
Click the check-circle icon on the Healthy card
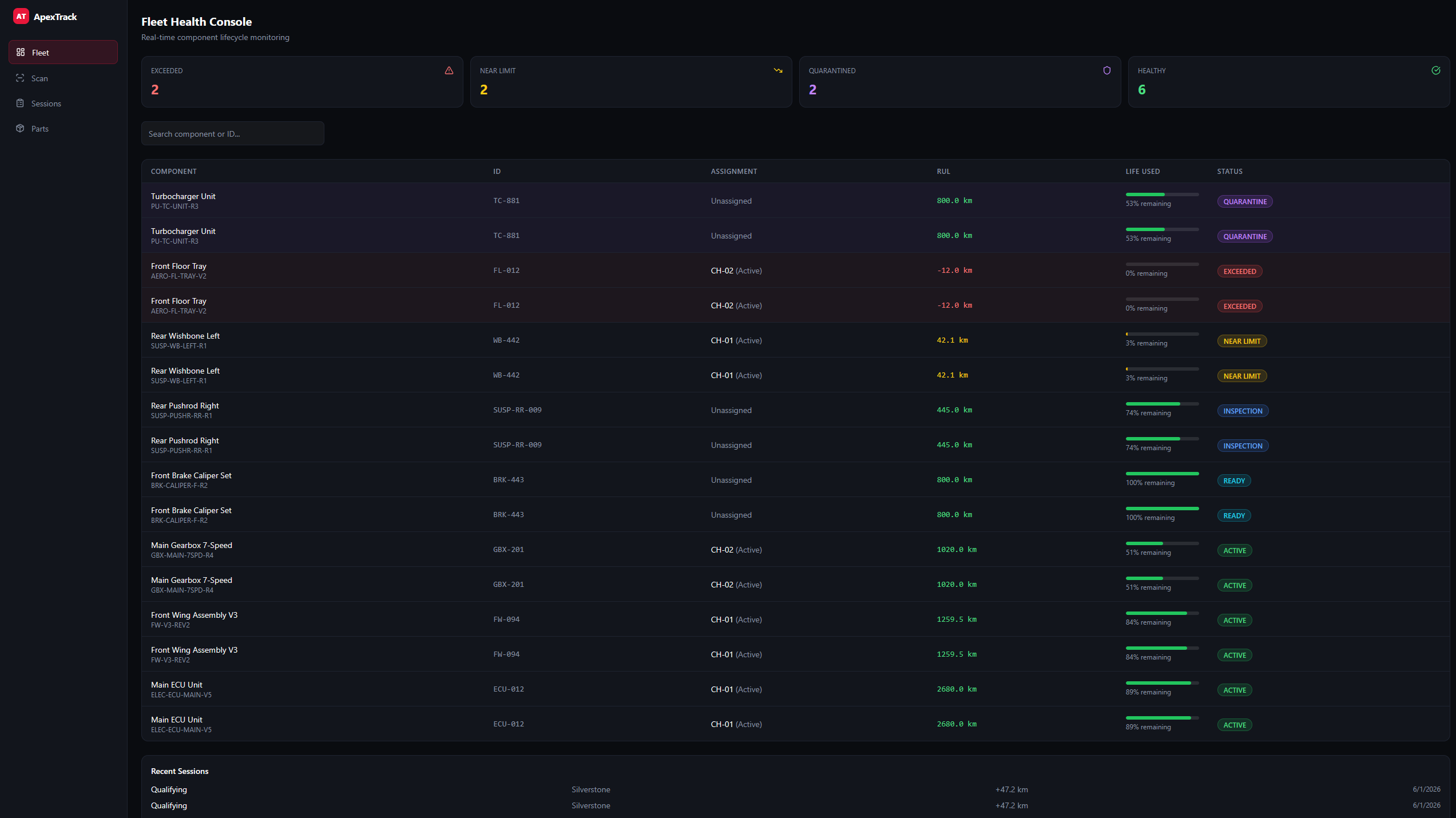tap(1436, 70)
